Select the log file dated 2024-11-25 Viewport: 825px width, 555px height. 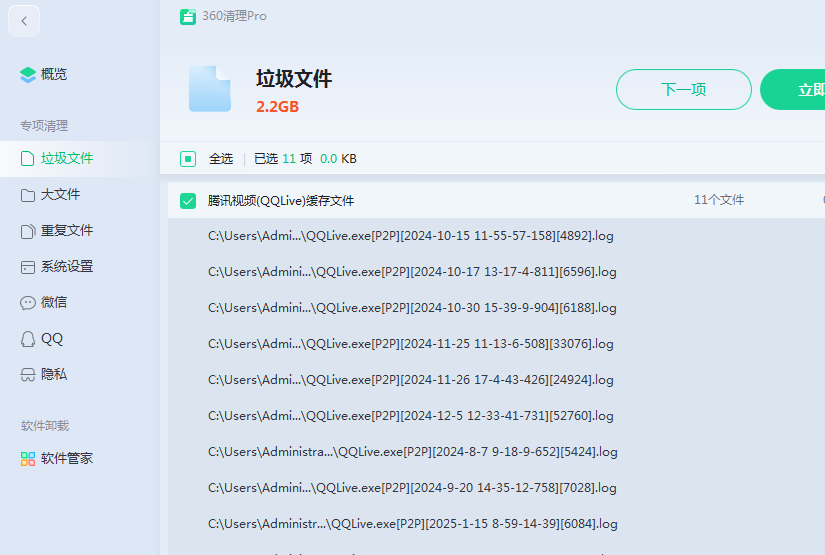click(410, 344)
